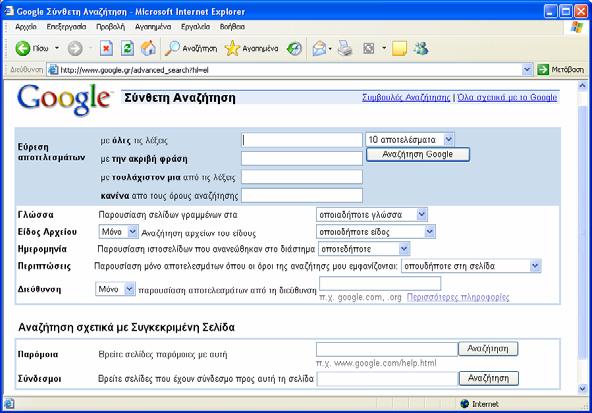Image resolution: width=592 pixels, height=413 pixels.
Task: Go to the Home page icon
Action: [148, 48]
